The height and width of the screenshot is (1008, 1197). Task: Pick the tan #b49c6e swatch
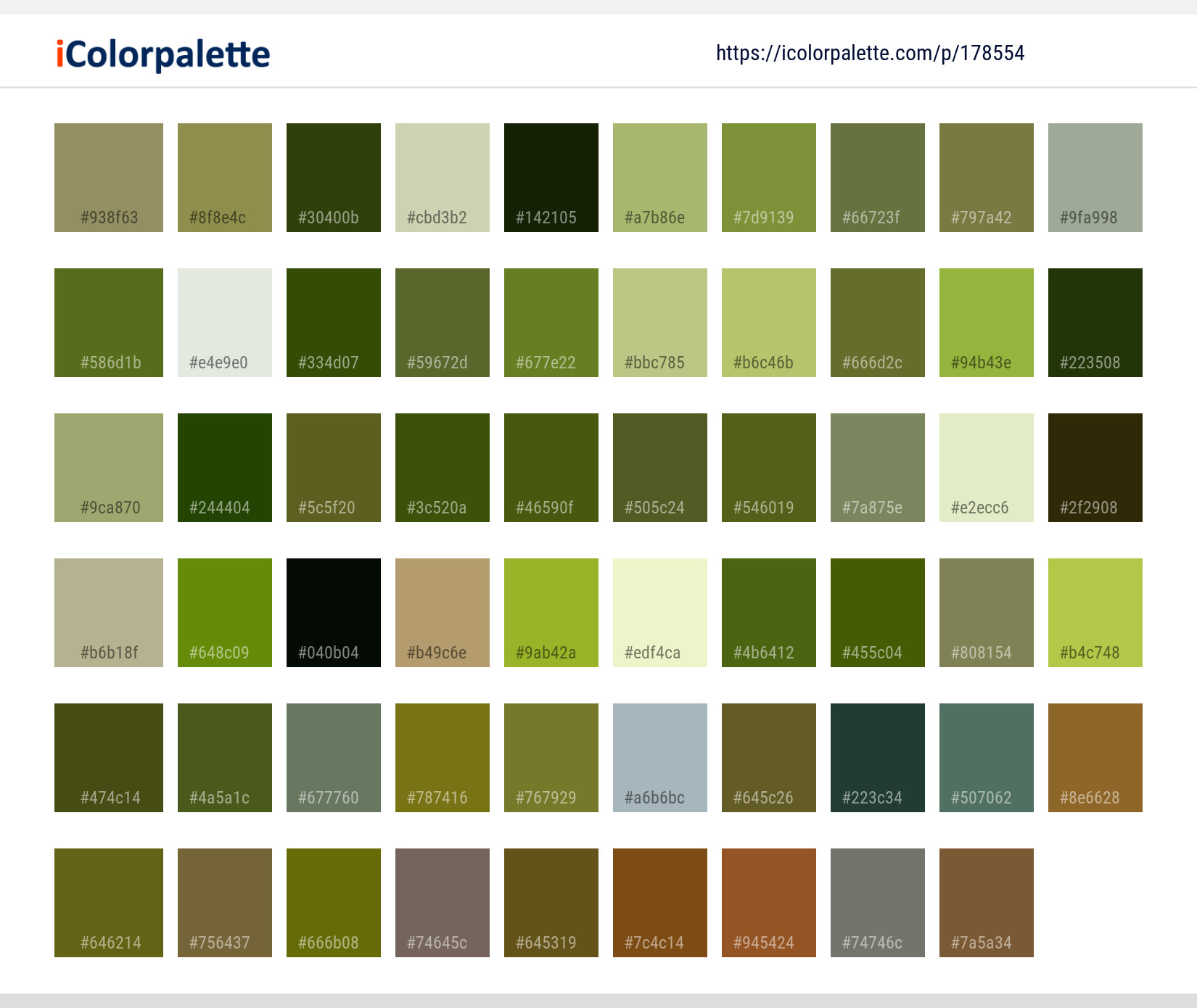[443, 613]
